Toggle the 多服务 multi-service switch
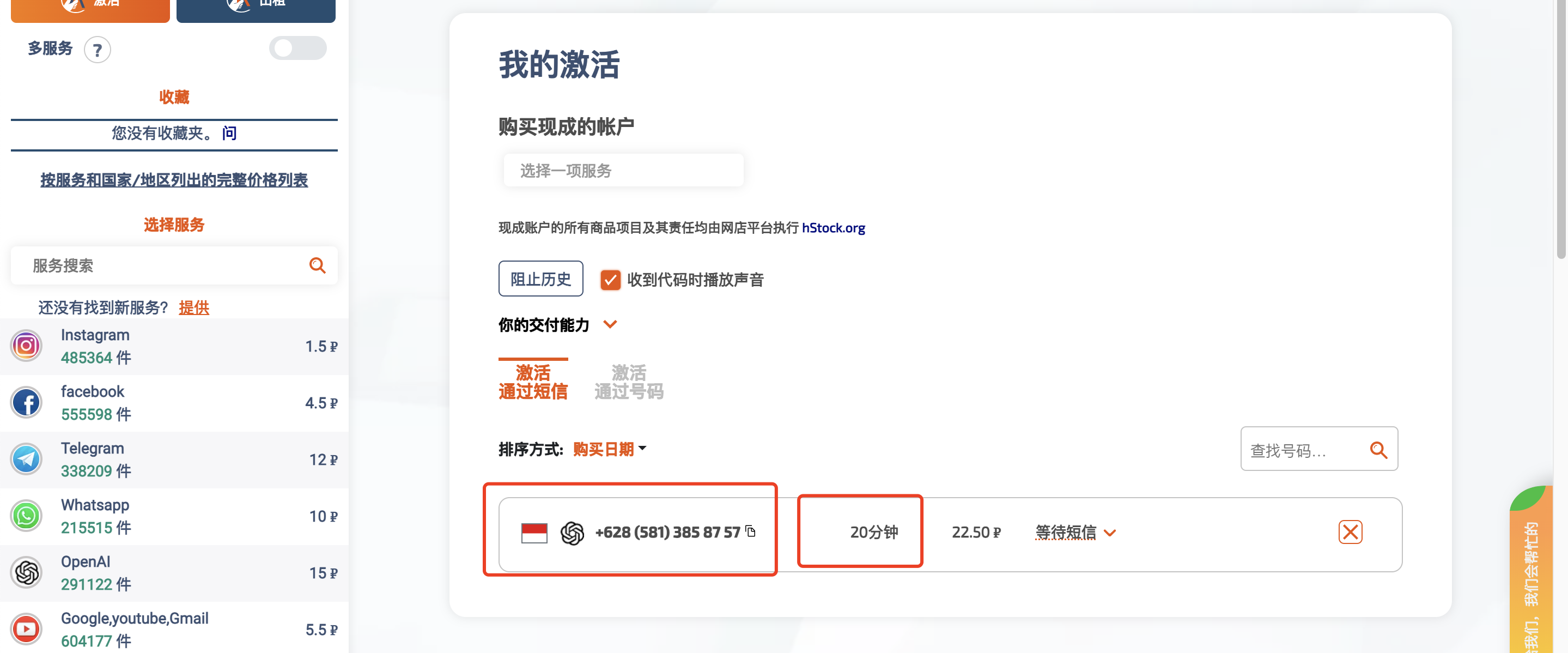 coord(297,48)
